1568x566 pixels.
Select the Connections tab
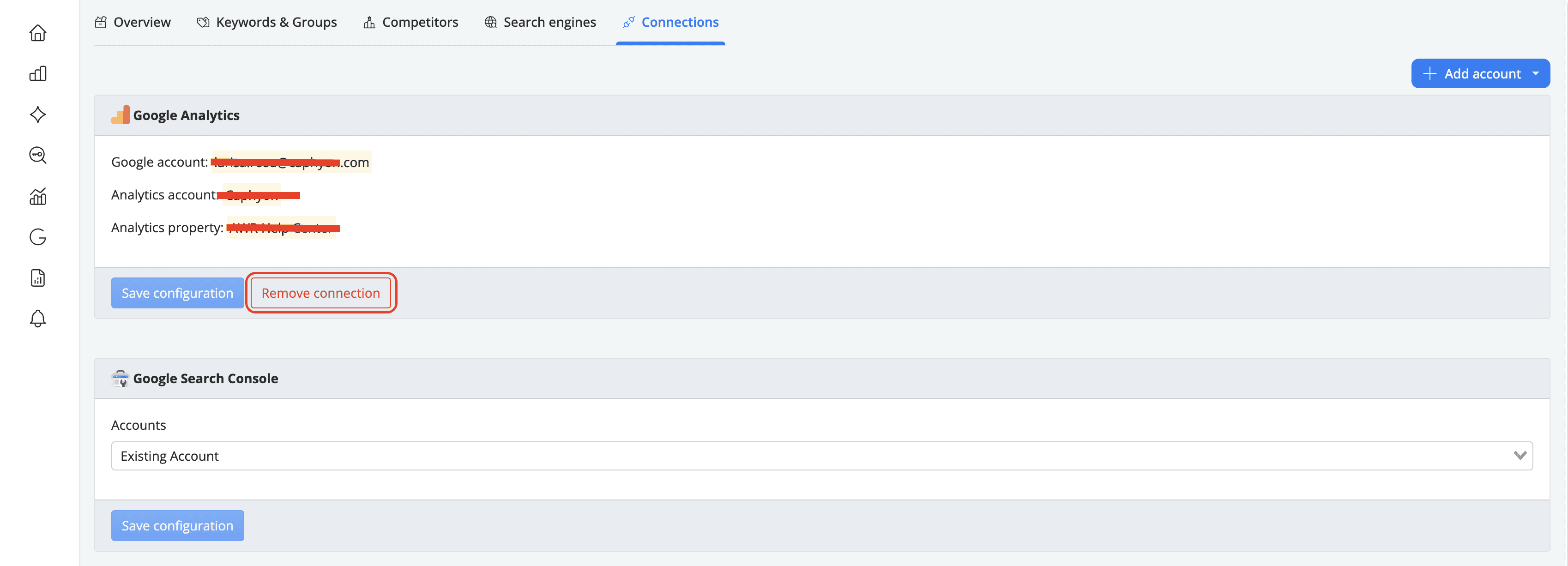(670, 23)
